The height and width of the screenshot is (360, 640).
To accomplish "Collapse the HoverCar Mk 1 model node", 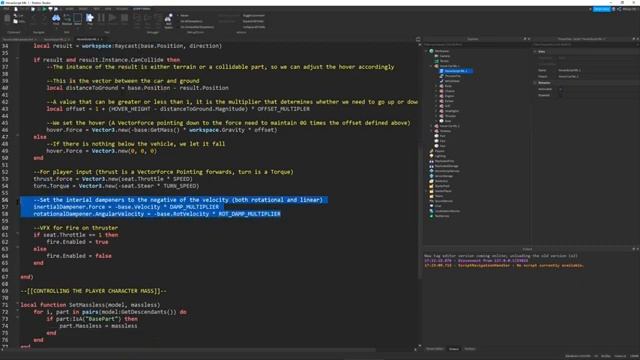I will [x=432, y=66].
